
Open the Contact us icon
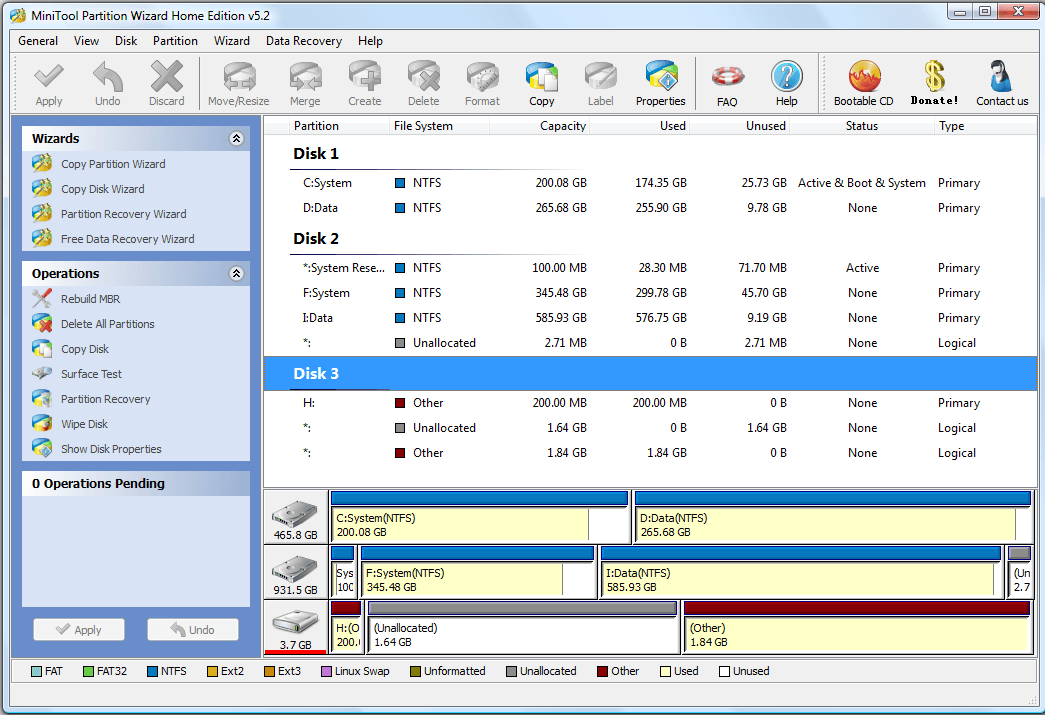1002,83
